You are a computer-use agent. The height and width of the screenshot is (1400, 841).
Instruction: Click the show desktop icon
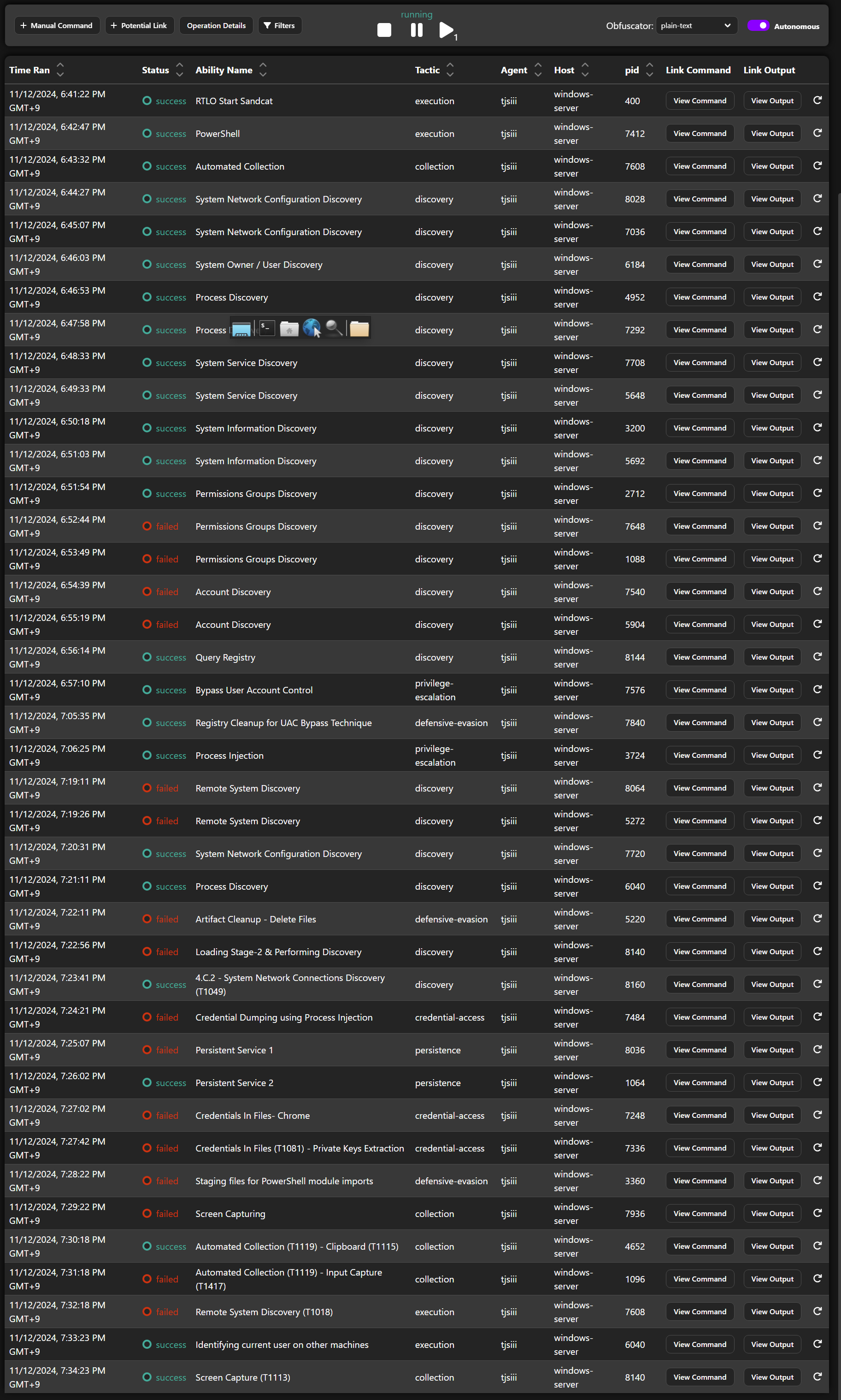[x=241, y=329]
